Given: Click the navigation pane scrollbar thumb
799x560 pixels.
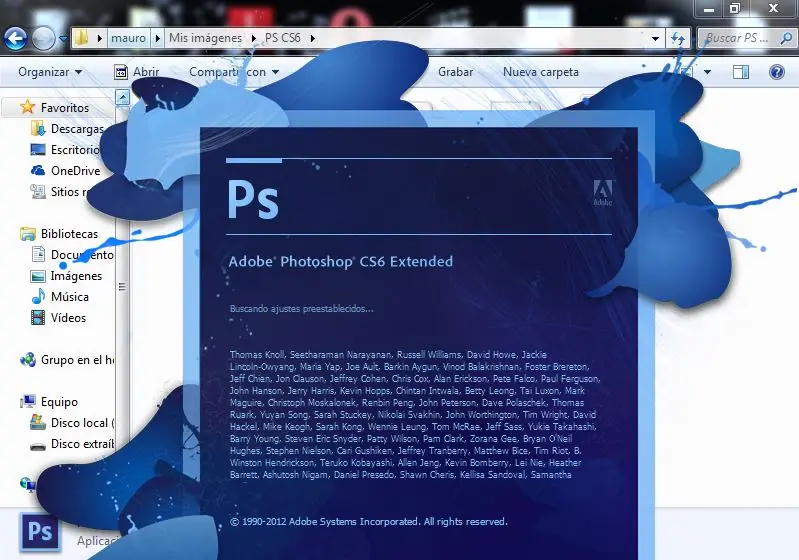Looking at the screenshot, I should click(x=122, y=286).
